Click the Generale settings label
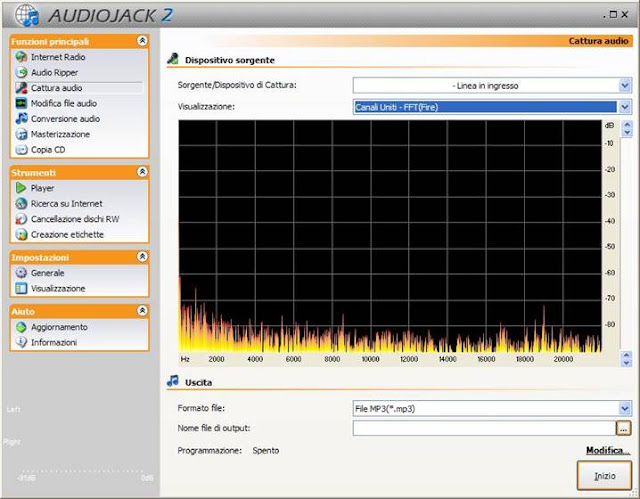The width and height of the screenshot is (640, 499). click(47, 273)
